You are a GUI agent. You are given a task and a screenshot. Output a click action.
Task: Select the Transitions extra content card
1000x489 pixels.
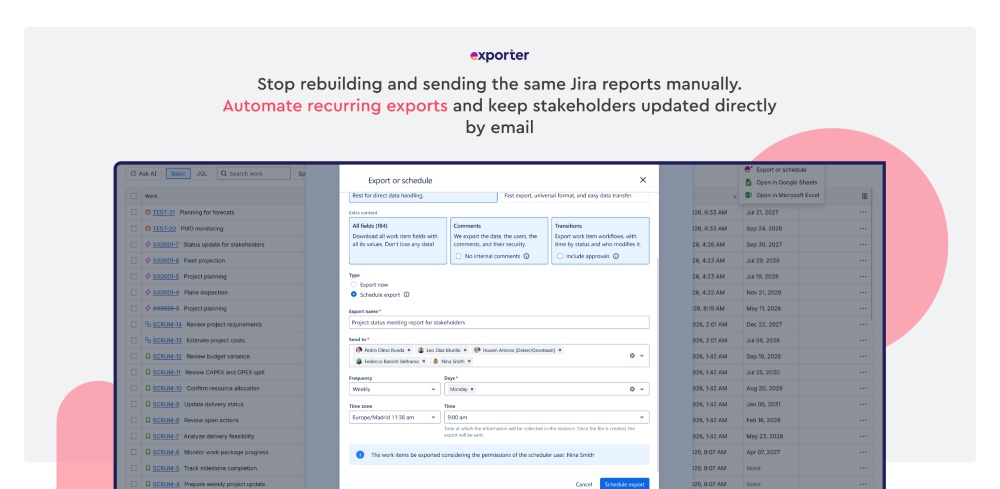click(x=600, y=240)
